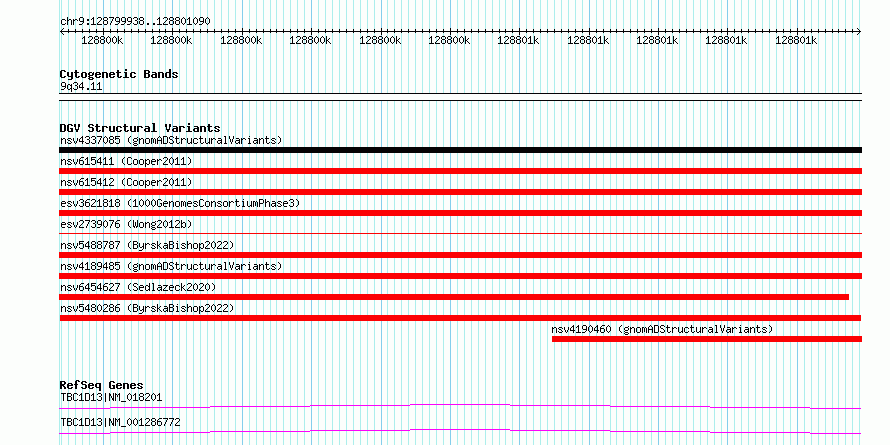Click the TBC1D13|NM_018201 gene label
The height and width of the screenshot is (445, 890).
pyautogui.click(x=111, y=397)
